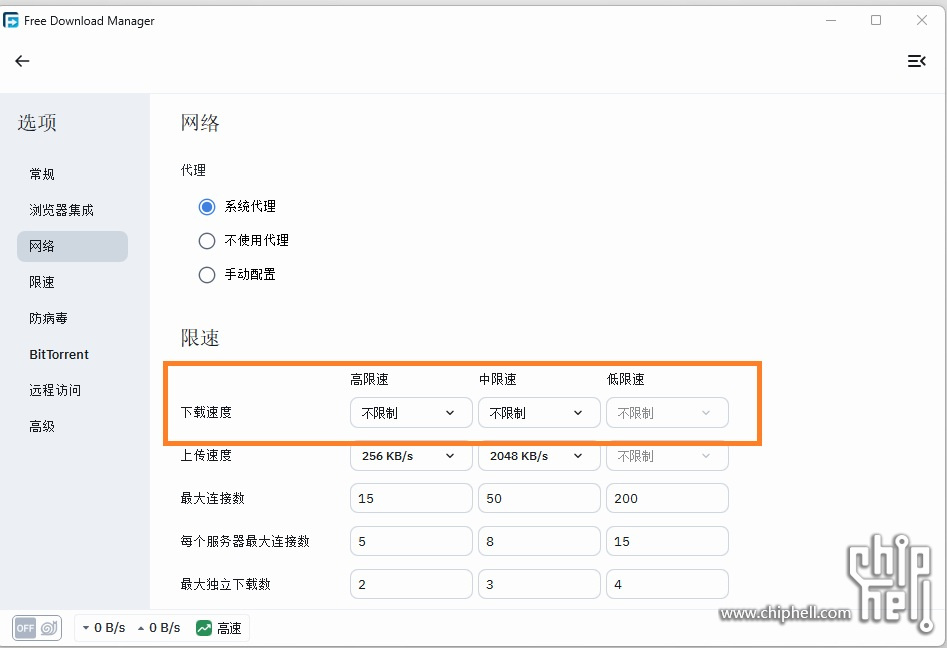The width and height of the screenshot is (947, 648).
Task: Open the 远程访问 settings page
Action: pyautogui.click(x=55, y=390)
